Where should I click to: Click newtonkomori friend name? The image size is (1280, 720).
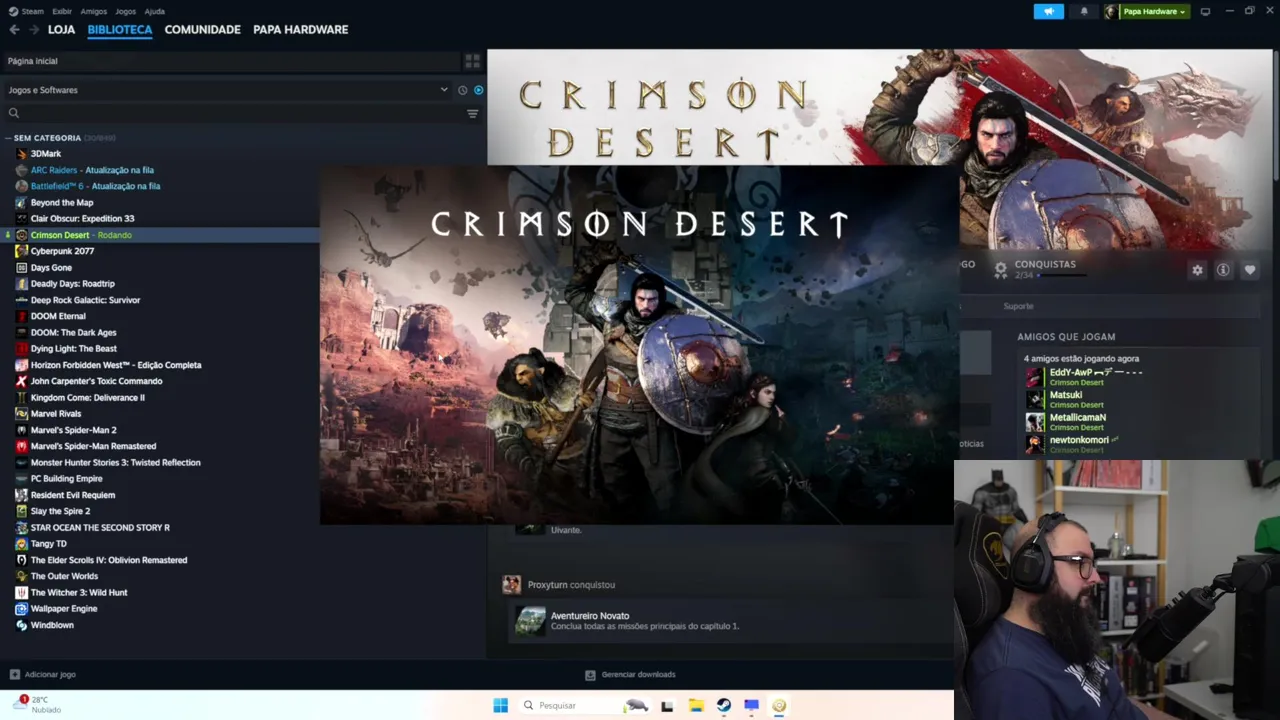(x=1079, y=440)
